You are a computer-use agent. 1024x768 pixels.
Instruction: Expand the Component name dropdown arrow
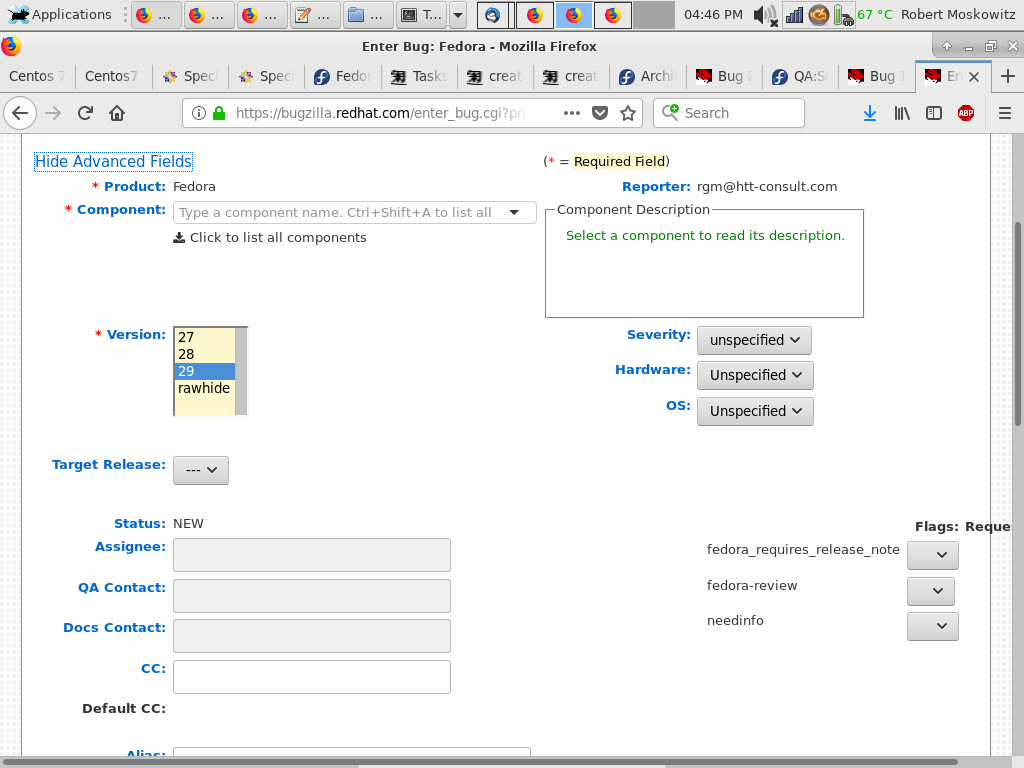[514, 212]
